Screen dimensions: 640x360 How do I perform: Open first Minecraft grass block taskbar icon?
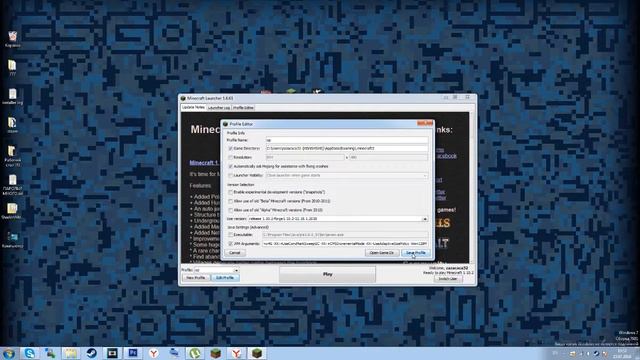pyautogui.click(x=216, y=353)
